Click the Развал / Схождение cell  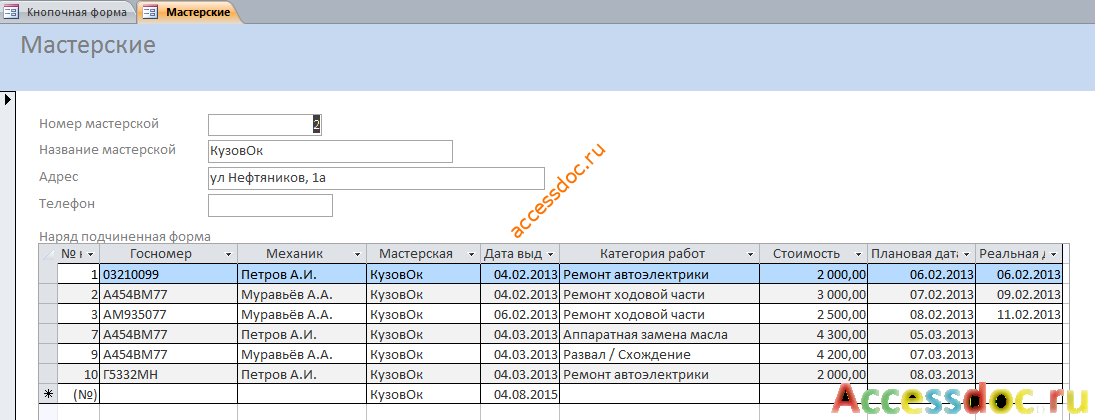click(x=659, y=354)
